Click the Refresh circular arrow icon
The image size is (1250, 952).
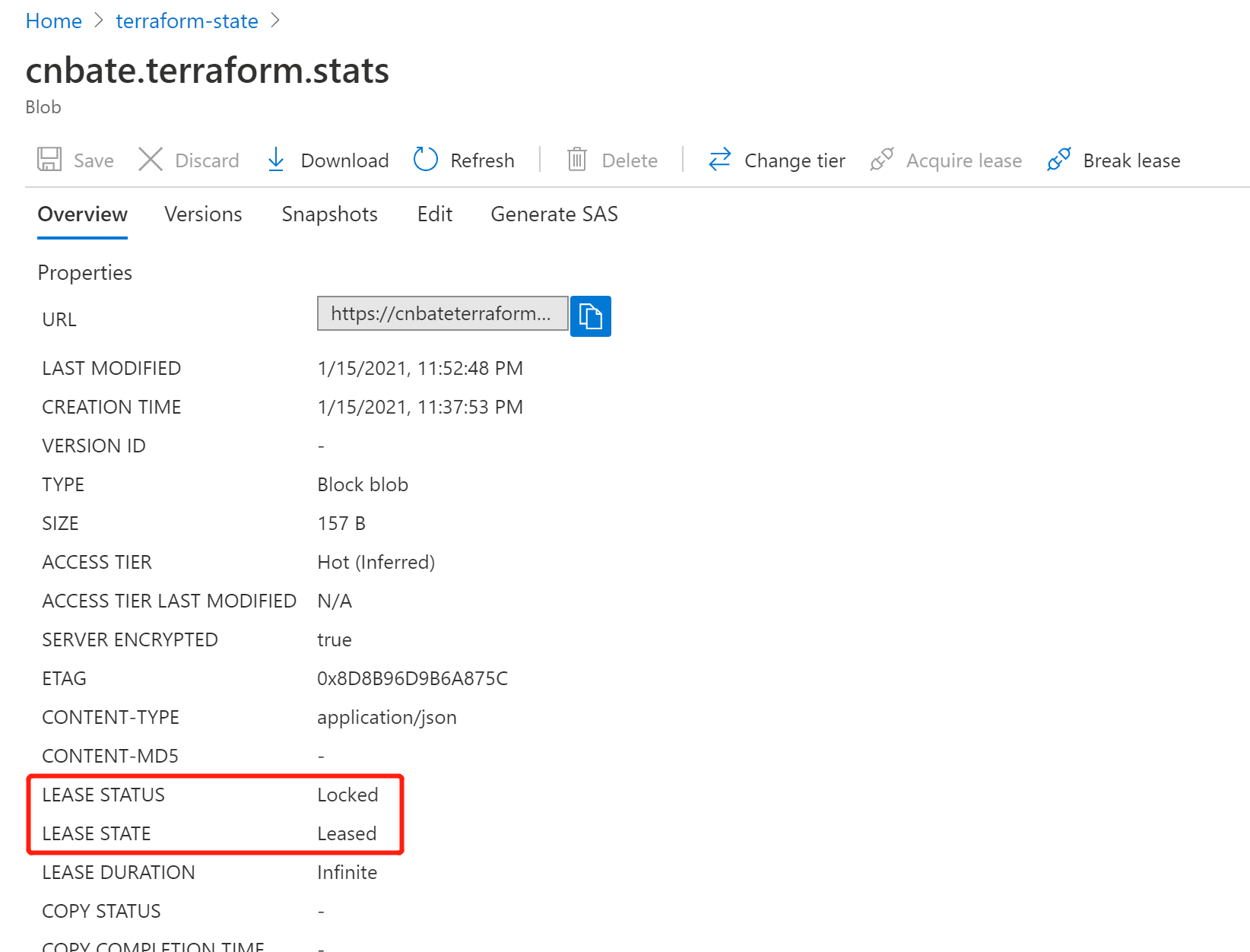(426, 160)
